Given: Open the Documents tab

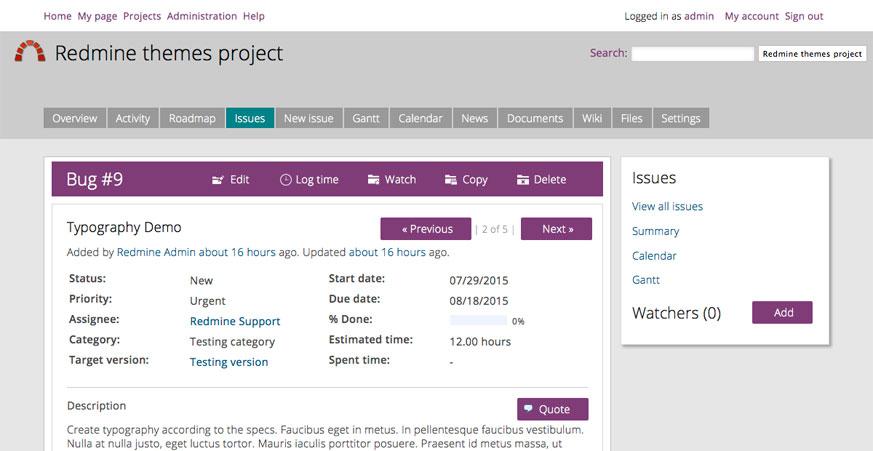Looking at the screenshot, I should click(x=535, y=118).
